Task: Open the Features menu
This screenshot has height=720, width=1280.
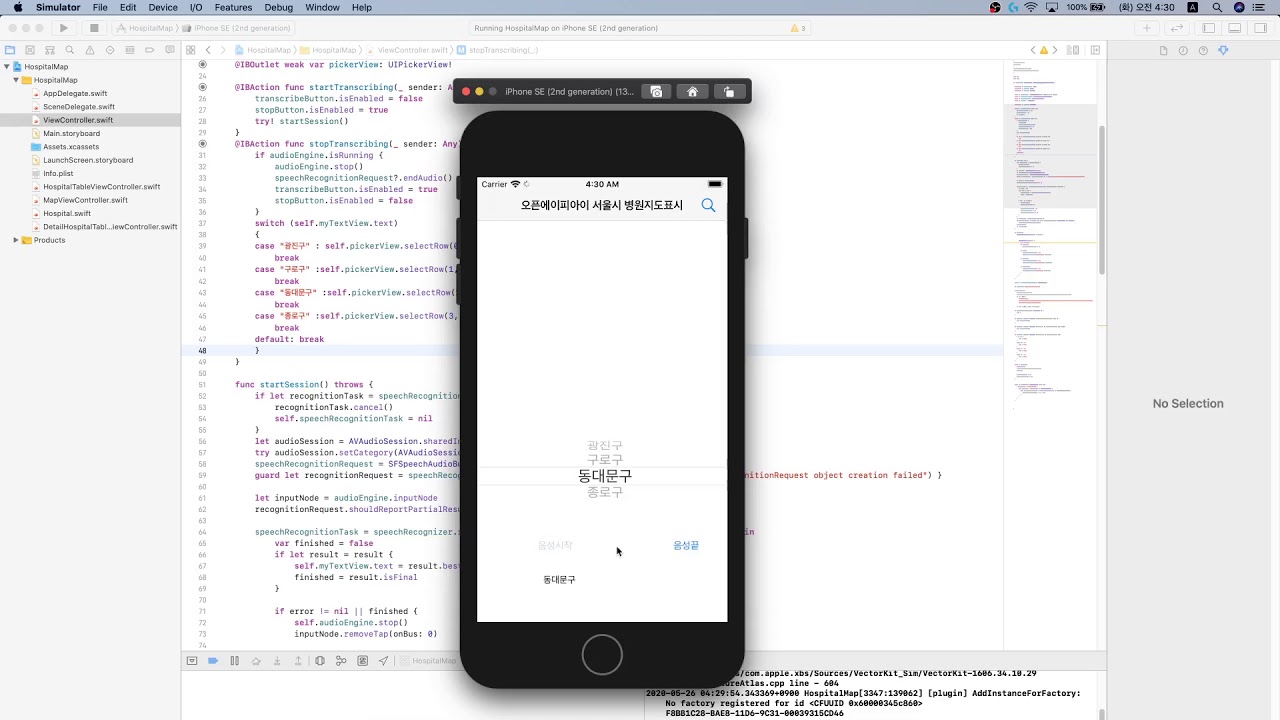Action: 234,7
